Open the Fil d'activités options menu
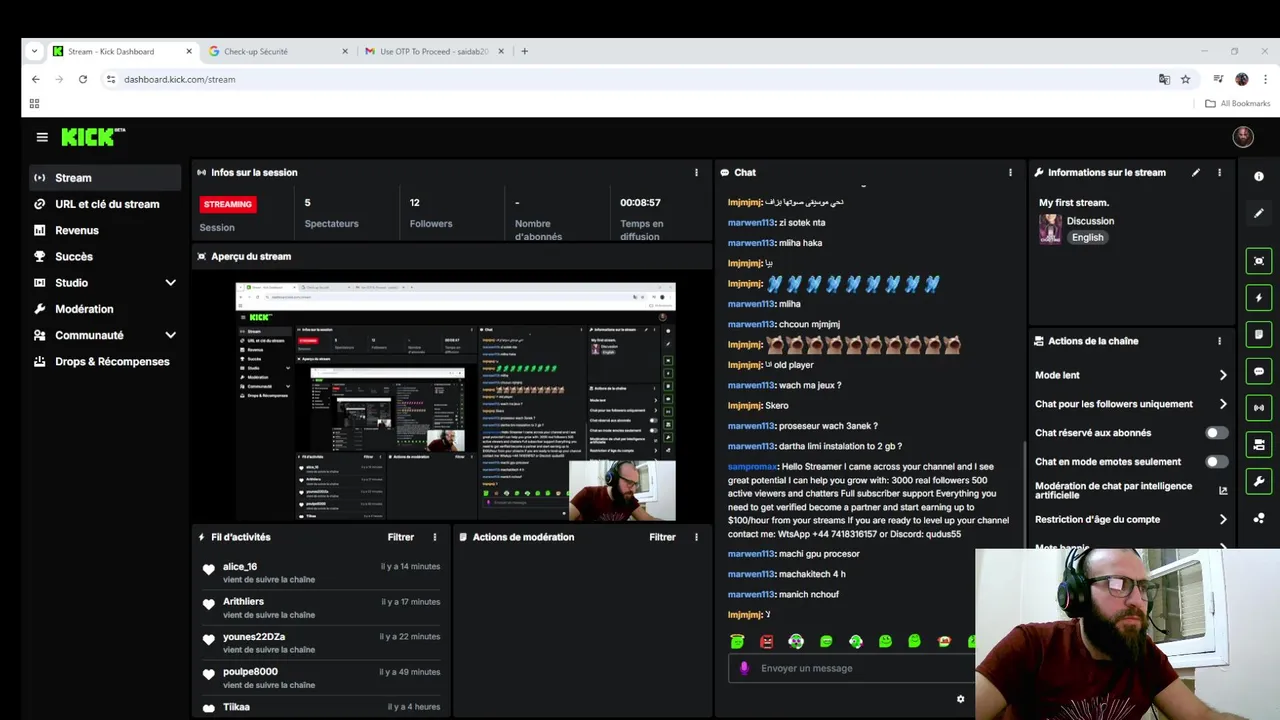 tap(434, 537)
